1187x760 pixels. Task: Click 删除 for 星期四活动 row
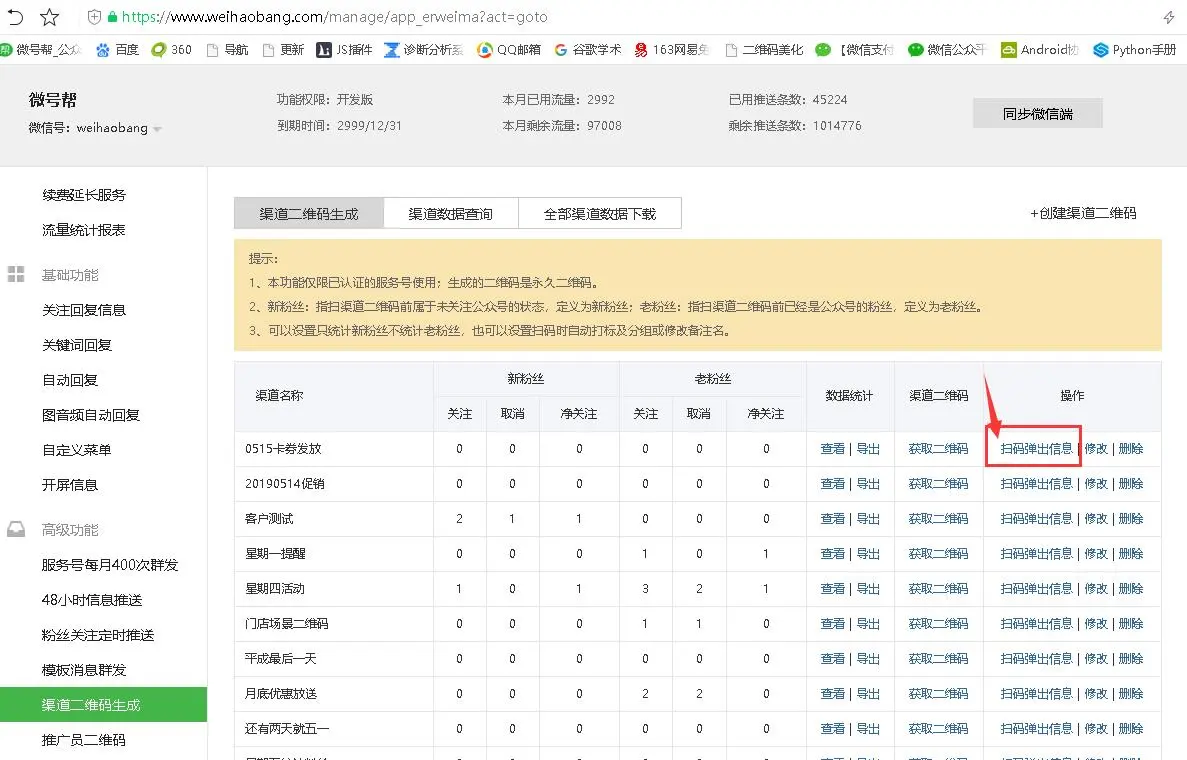click(x=1130, y=589)
